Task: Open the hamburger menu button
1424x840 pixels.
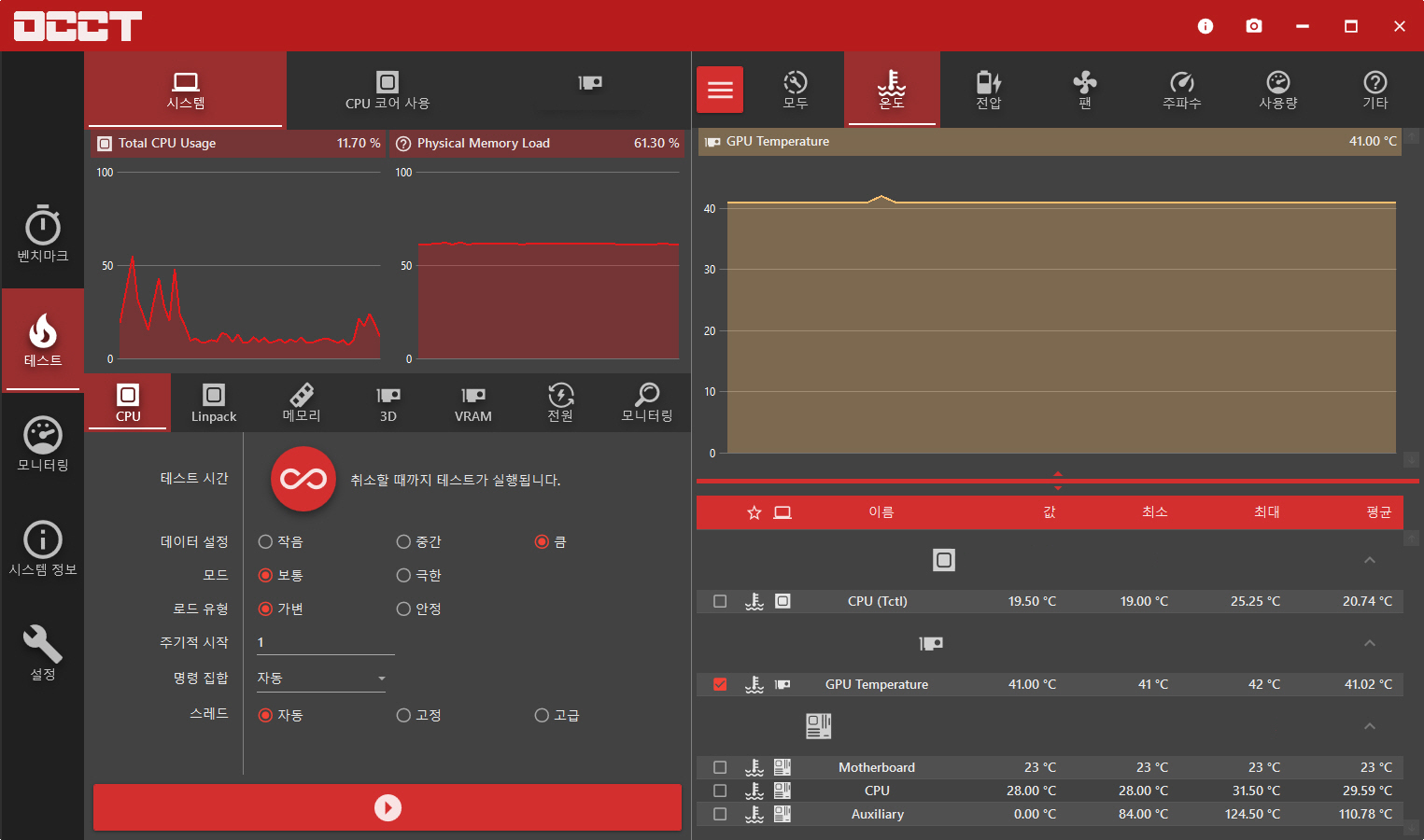Action: click(x=720, y=90)
